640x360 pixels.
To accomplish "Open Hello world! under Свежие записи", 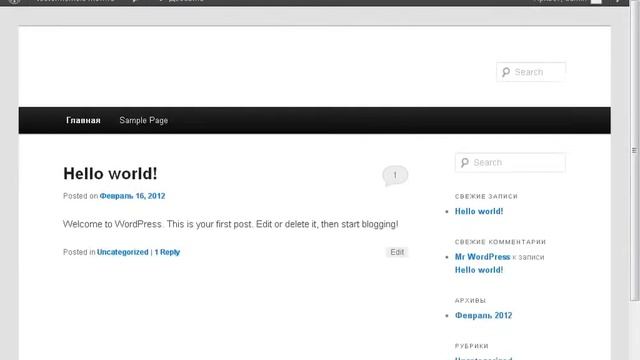I will pyautogui.click(x=479, y=211).
